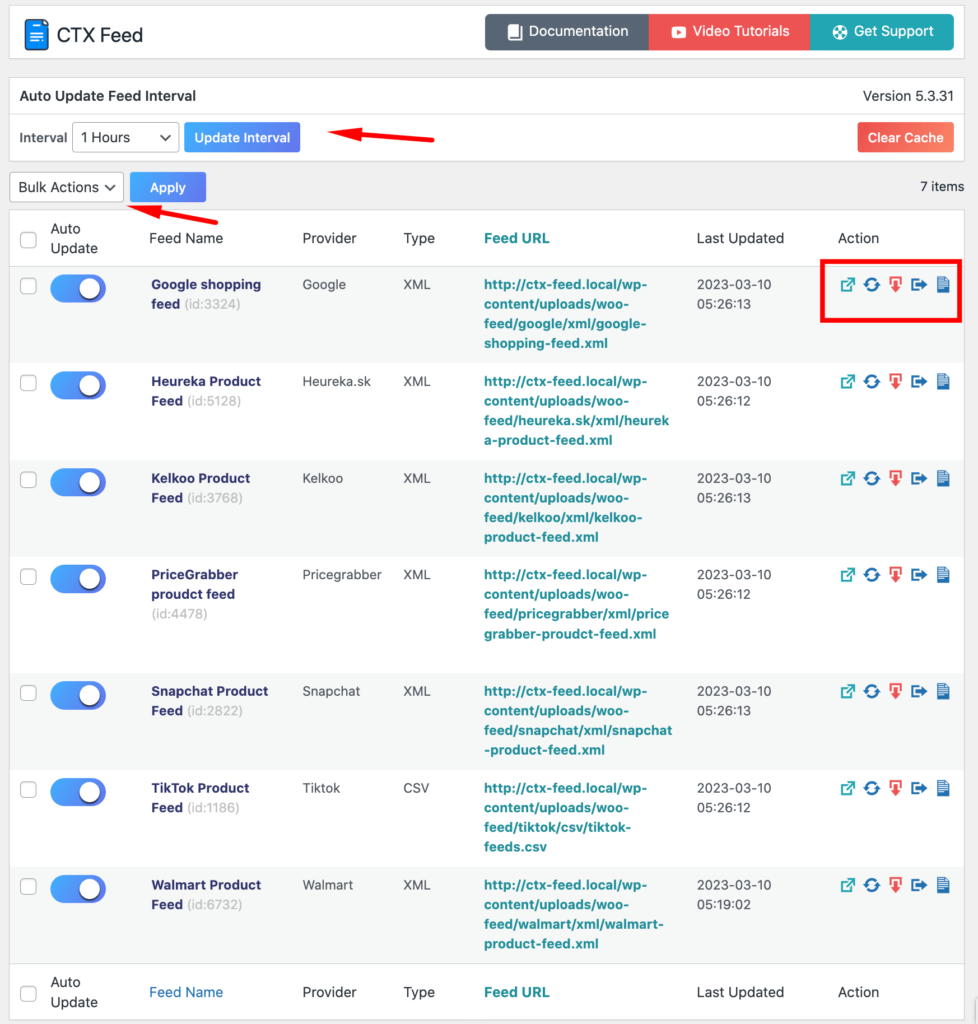978x1024 pixels.
Task: Click Get Support button
Action: click(882, 31)
